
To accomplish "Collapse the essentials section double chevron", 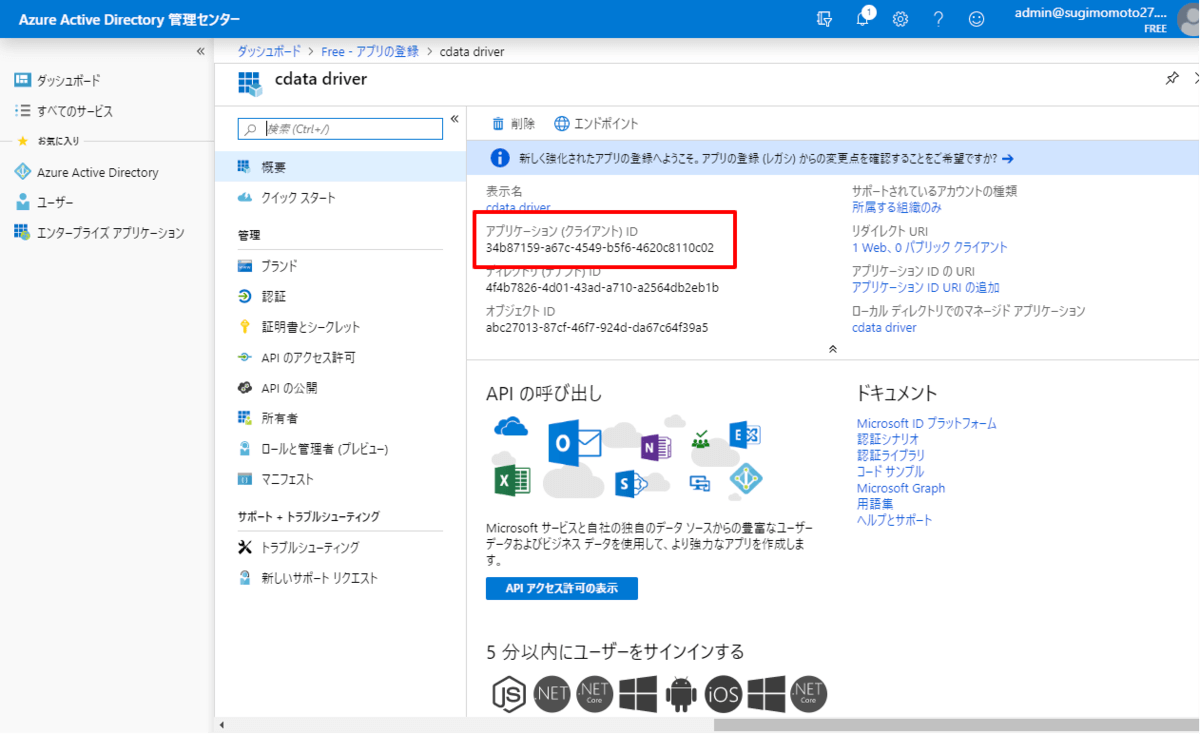I will [832, 349].
